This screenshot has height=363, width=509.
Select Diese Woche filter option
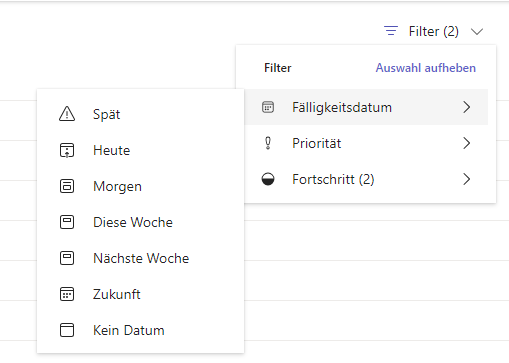[140, 222]
